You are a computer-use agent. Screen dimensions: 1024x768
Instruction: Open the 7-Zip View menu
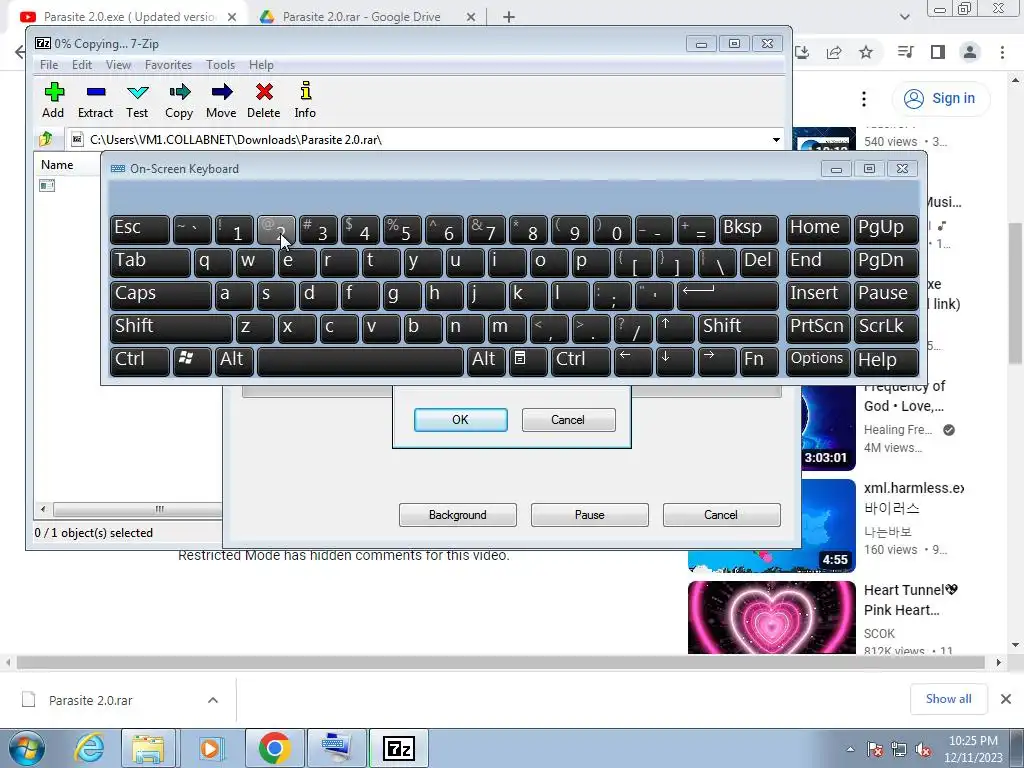coord(118,65)
